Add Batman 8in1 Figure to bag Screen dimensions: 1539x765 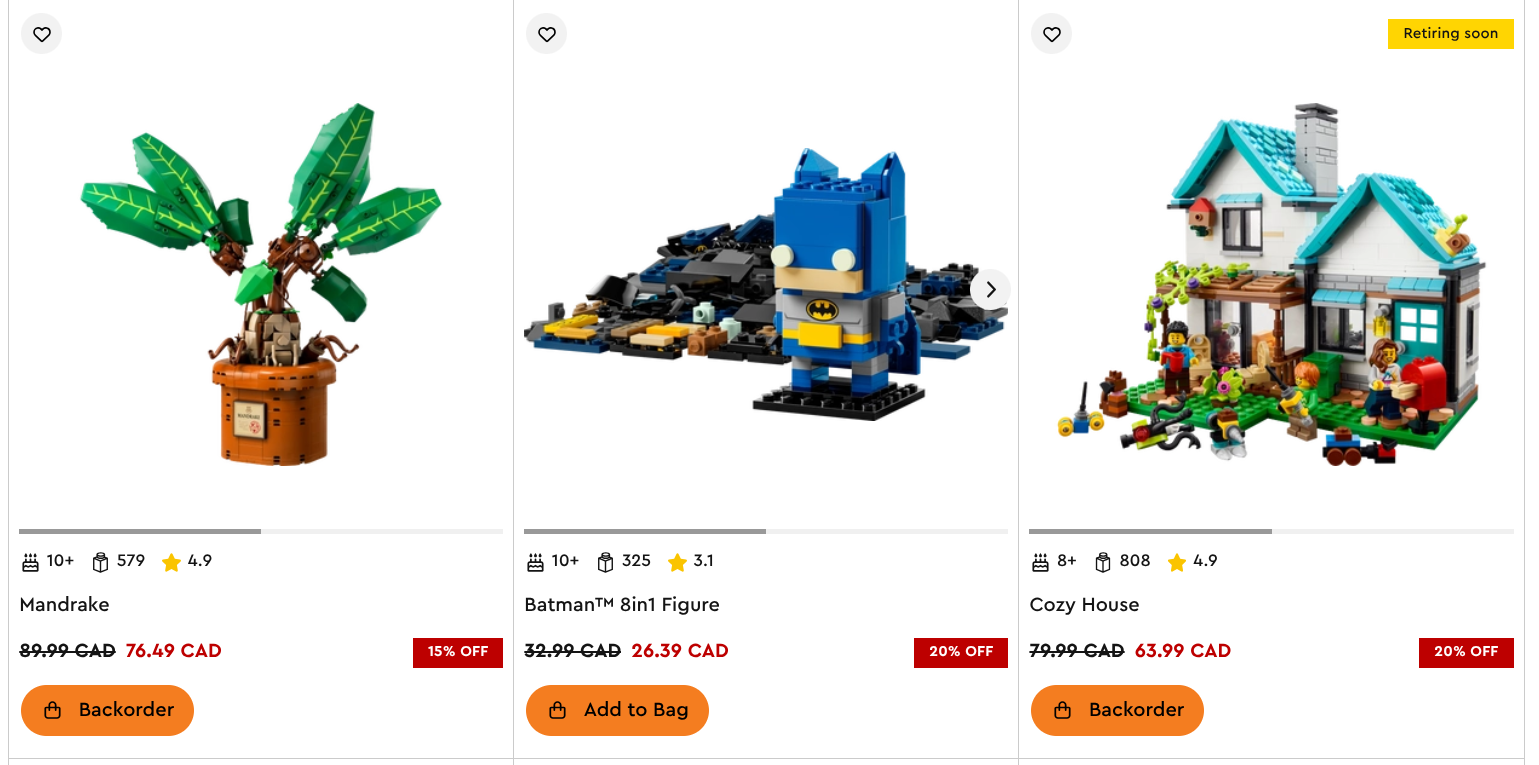pos(617,710)
